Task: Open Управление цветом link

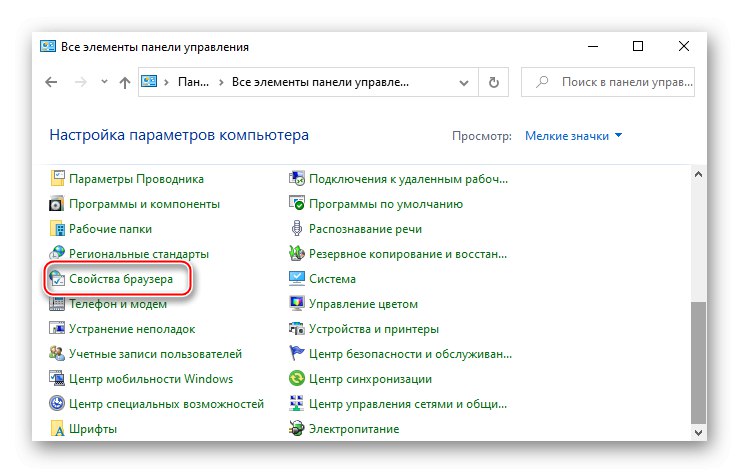Action: point(363,304)
